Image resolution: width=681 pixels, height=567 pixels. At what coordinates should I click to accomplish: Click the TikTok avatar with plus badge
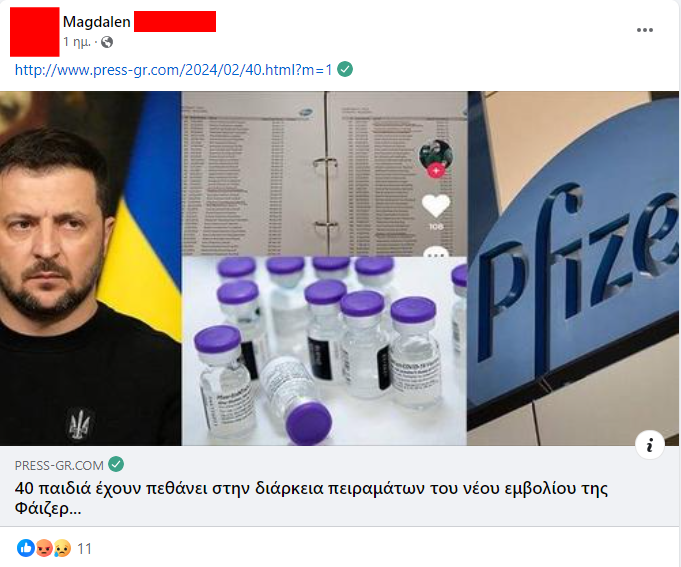436,158
